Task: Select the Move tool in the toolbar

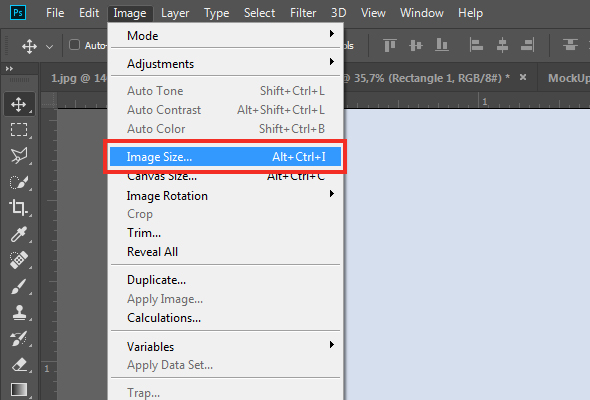Action: (19, 104)
